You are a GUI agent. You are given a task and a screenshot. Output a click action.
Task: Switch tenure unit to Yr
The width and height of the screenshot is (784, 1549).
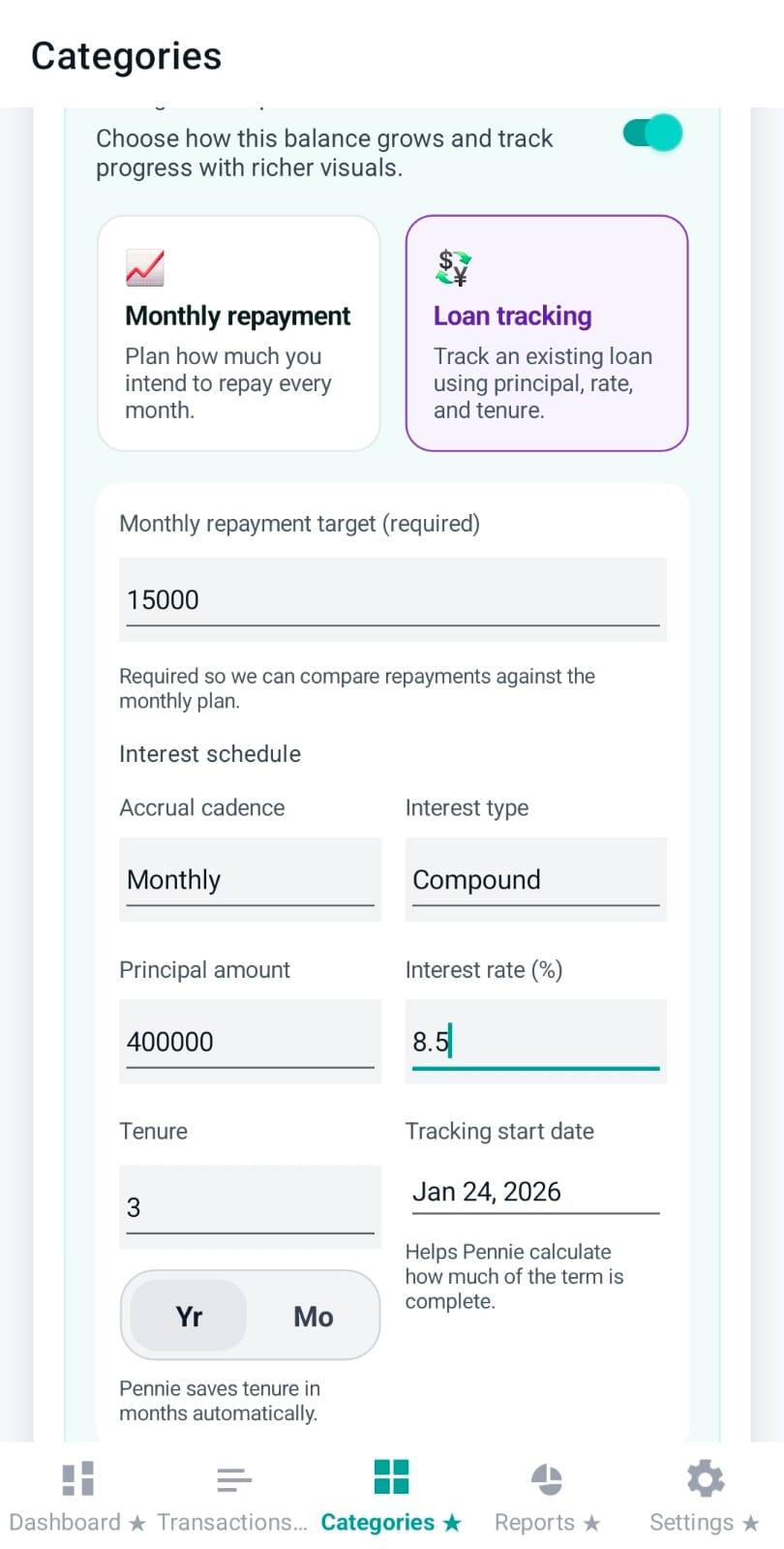(188, 1315)
